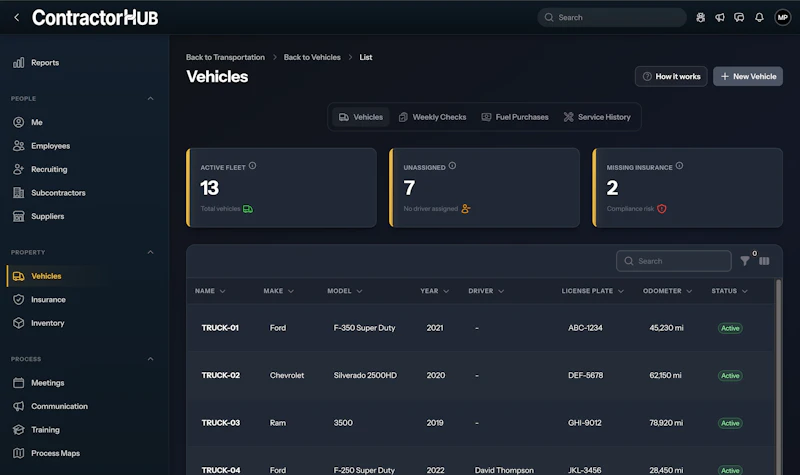
Task: Collapse the PROPERTY sidebar section
Action: coord(151,252)
